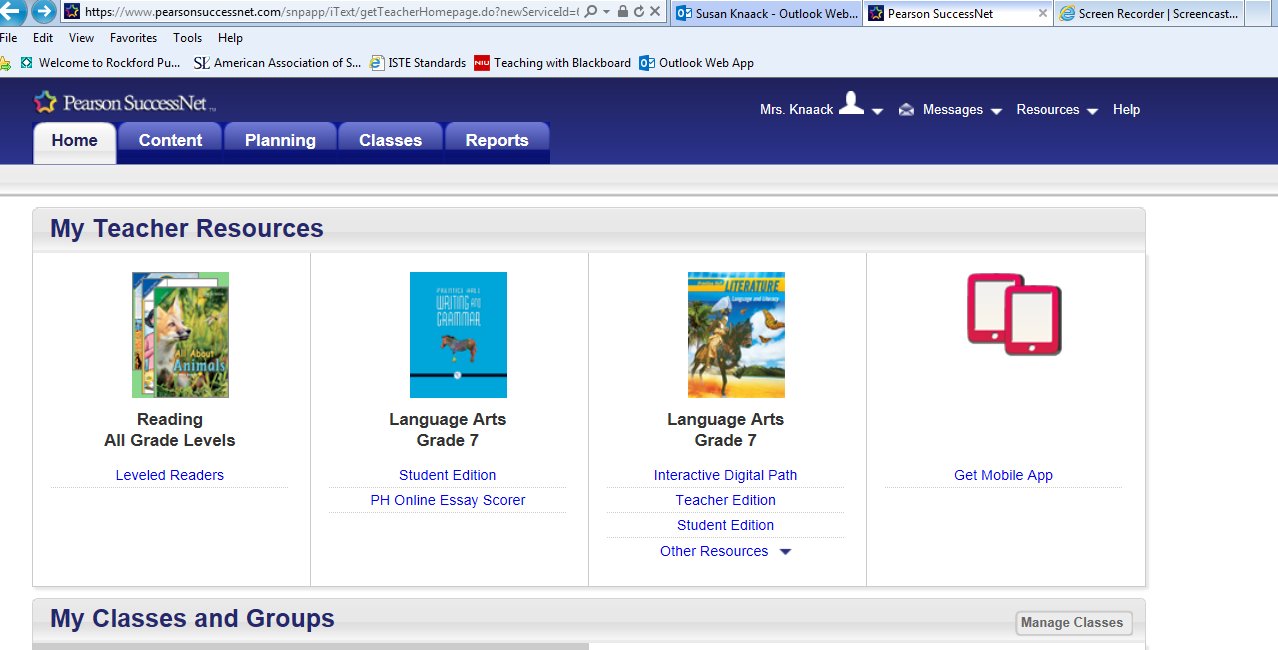
Task: Click the Get Mobile App link
Action: [x=1004, y=475]
